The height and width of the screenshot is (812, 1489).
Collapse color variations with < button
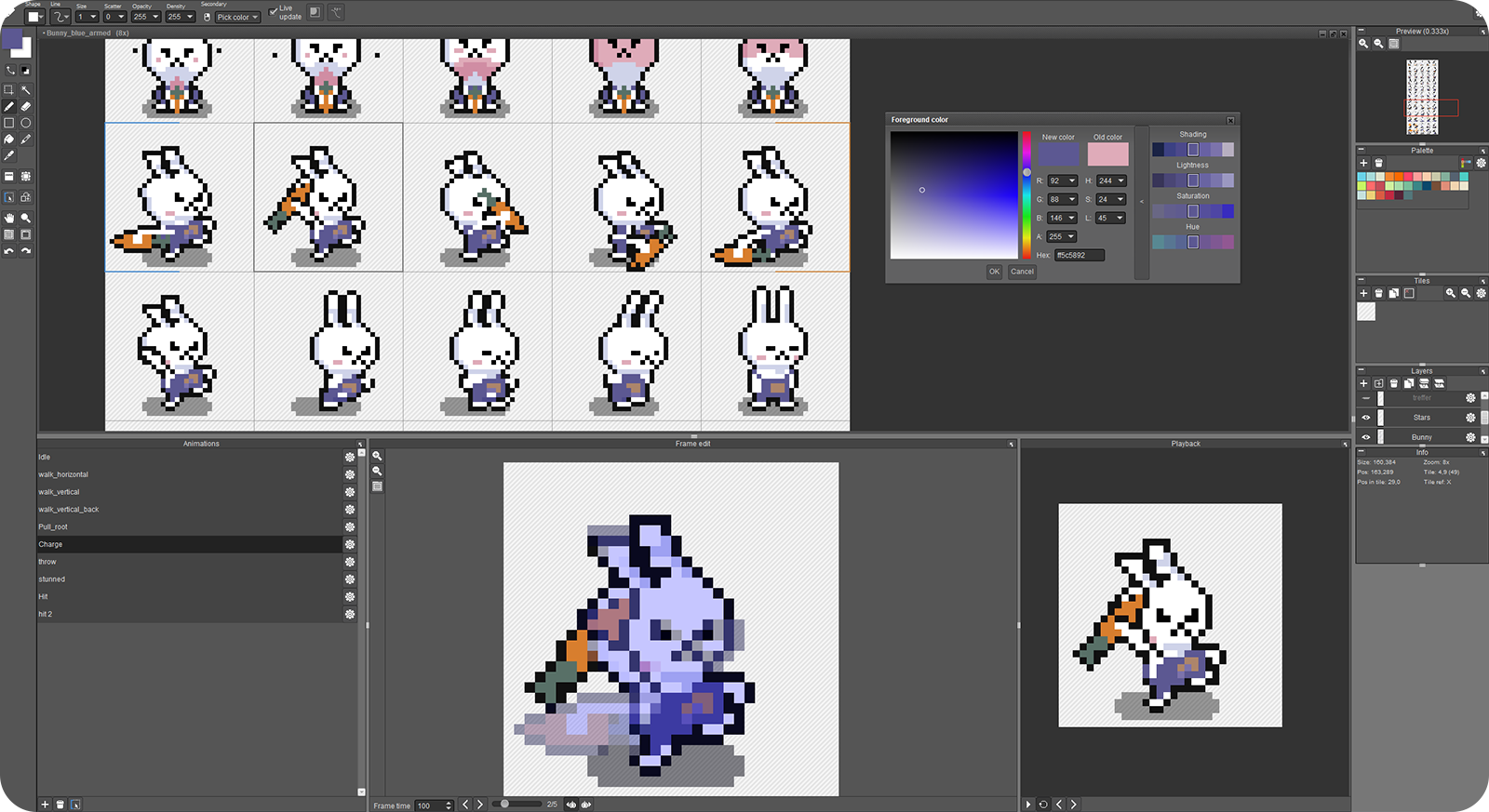[x=1141, y=202]
